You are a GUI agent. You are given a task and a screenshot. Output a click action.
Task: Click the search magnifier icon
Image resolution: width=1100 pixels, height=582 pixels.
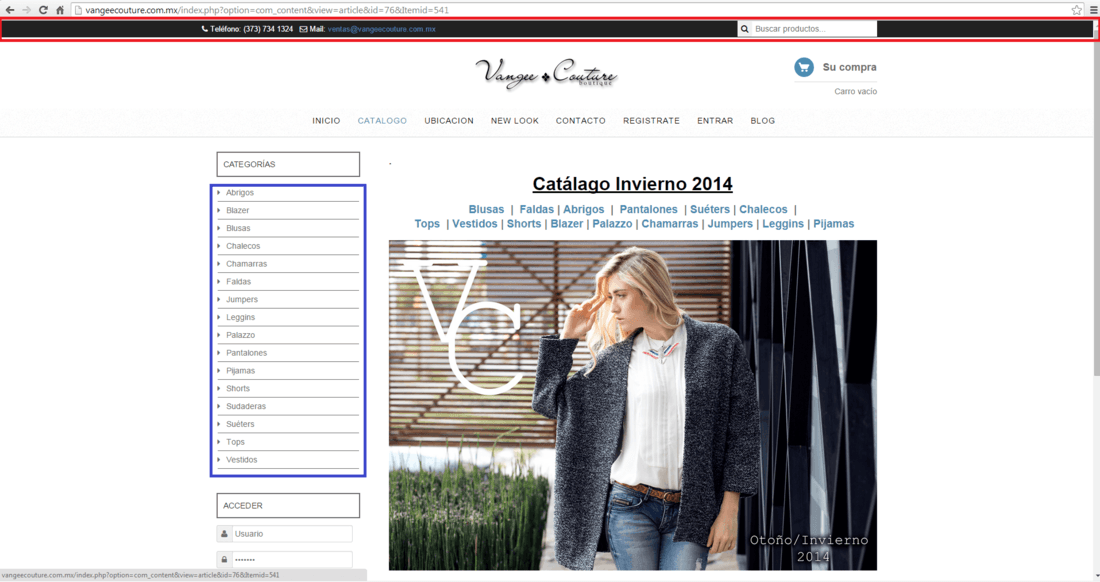(x=744, y=29)
